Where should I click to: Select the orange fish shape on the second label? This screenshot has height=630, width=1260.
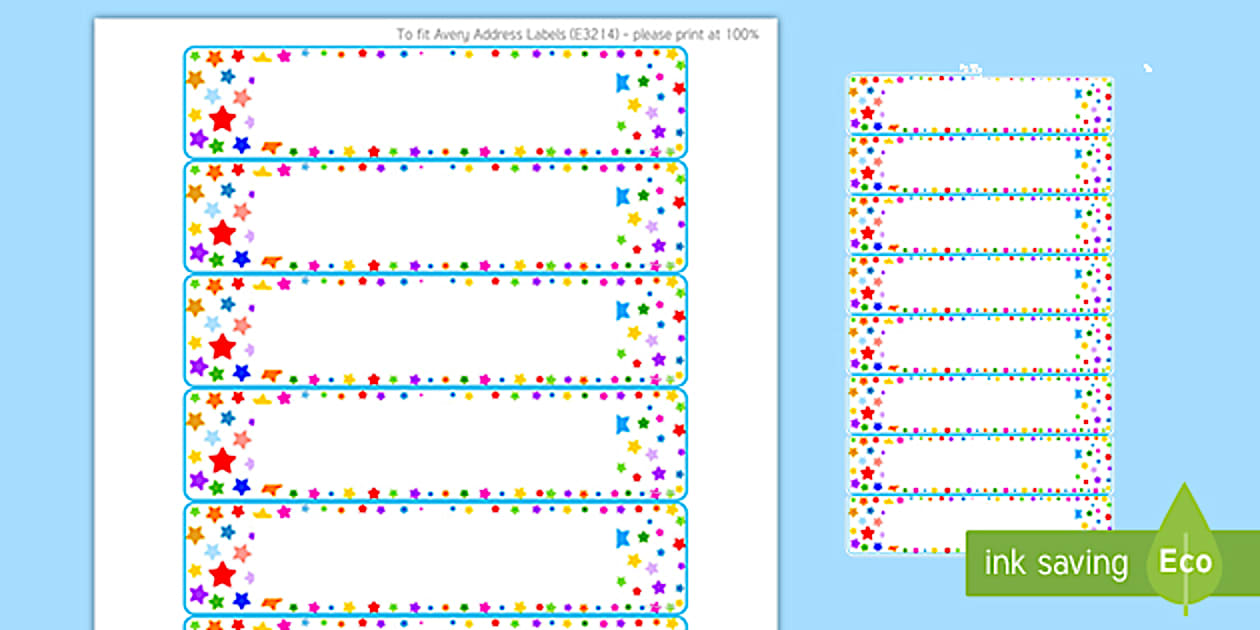click(271, 261)
